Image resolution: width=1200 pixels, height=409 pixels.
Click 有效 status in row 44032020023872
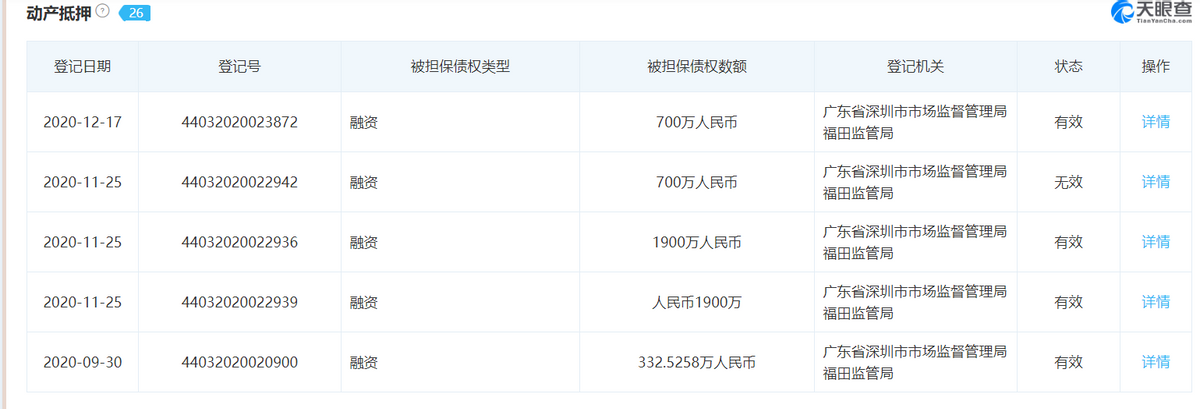pyautogui.click(x=1068, y=122)
